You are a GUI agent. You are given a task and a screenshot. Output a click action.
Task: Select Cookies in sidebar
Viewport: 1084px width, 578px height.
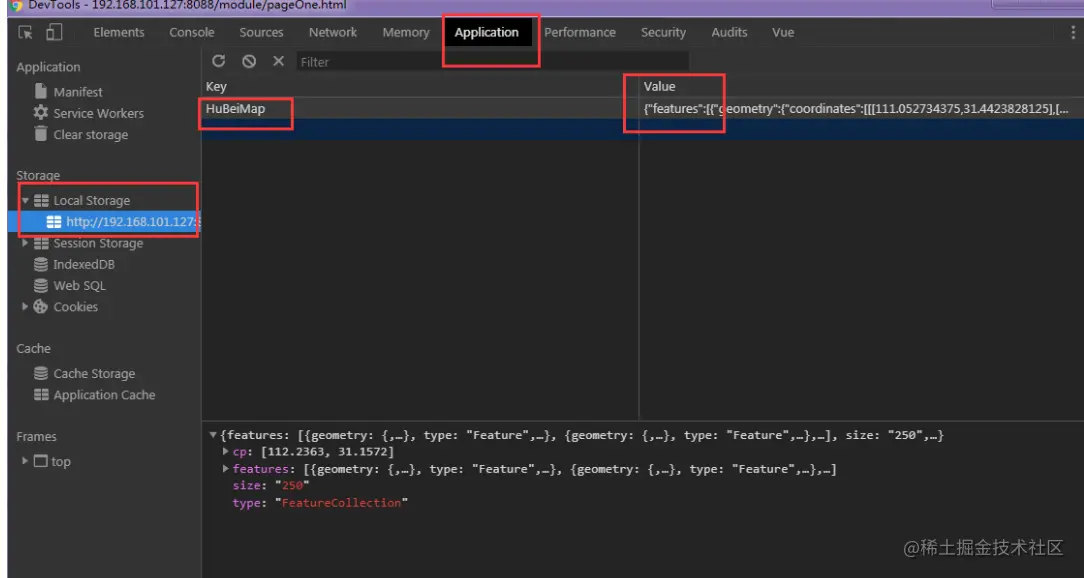coord(75,307)
